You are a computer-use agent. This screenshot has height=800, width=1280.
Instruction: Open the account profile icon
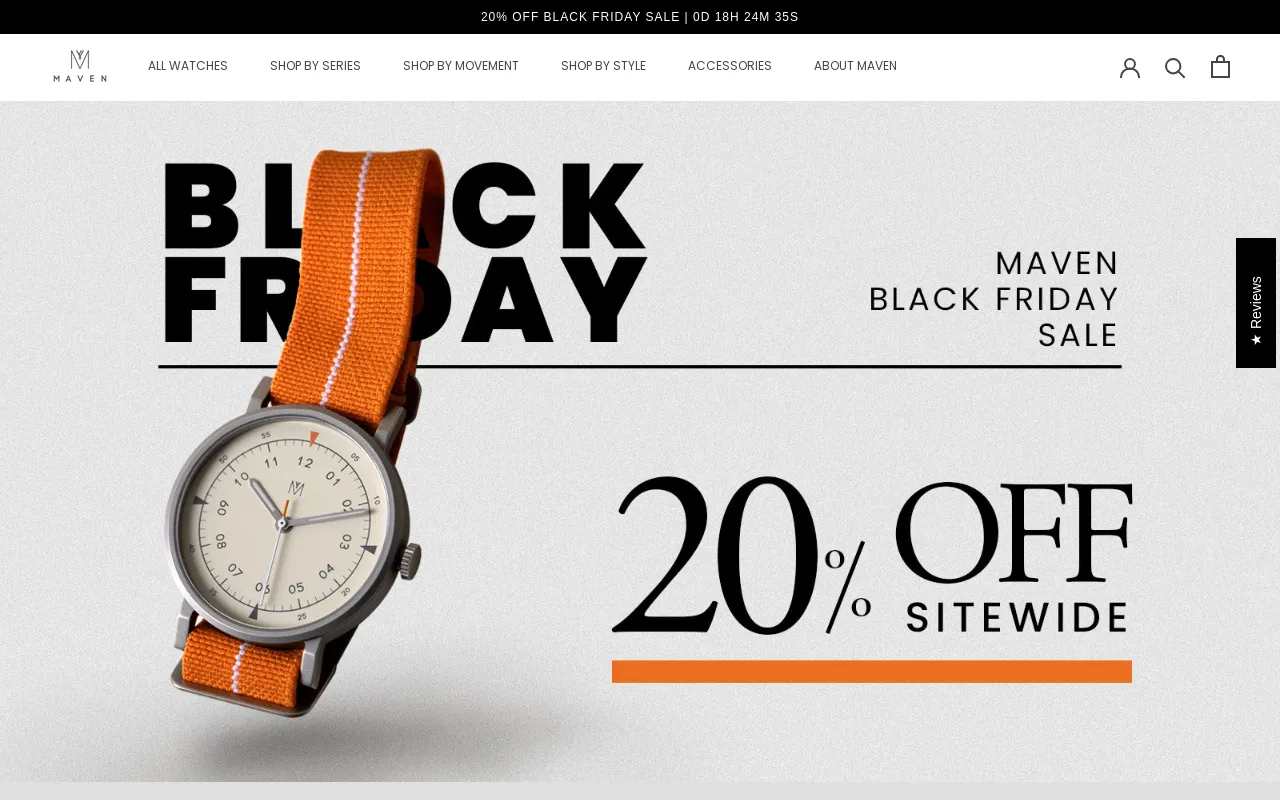[x=1130, y=67]
